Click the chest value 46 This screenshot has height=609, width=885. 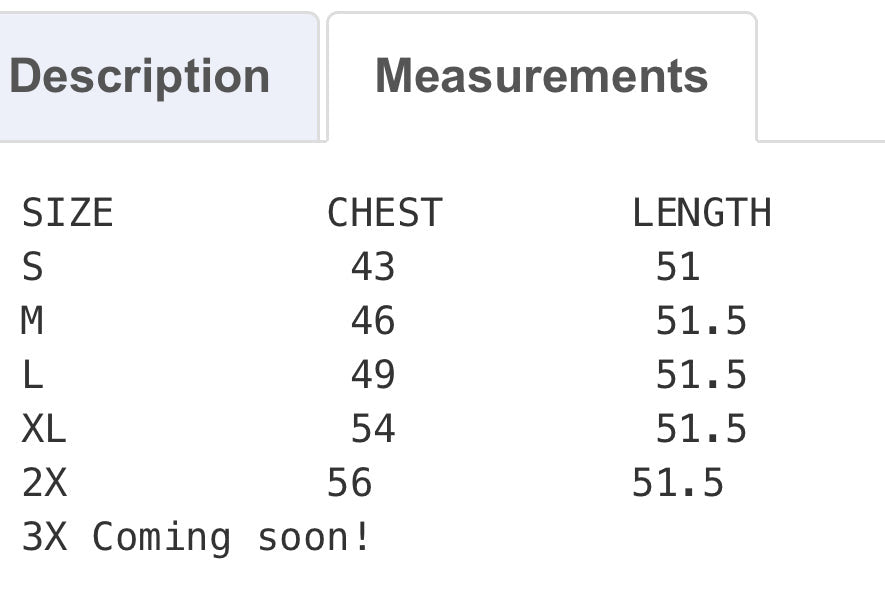[x=373, y=321]
